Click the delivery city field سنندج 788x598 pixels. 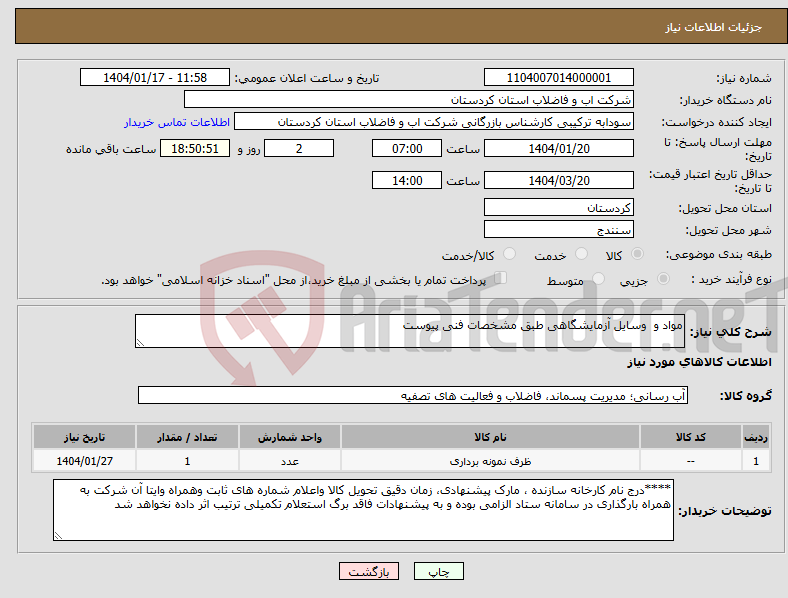[x=558, y=229]
